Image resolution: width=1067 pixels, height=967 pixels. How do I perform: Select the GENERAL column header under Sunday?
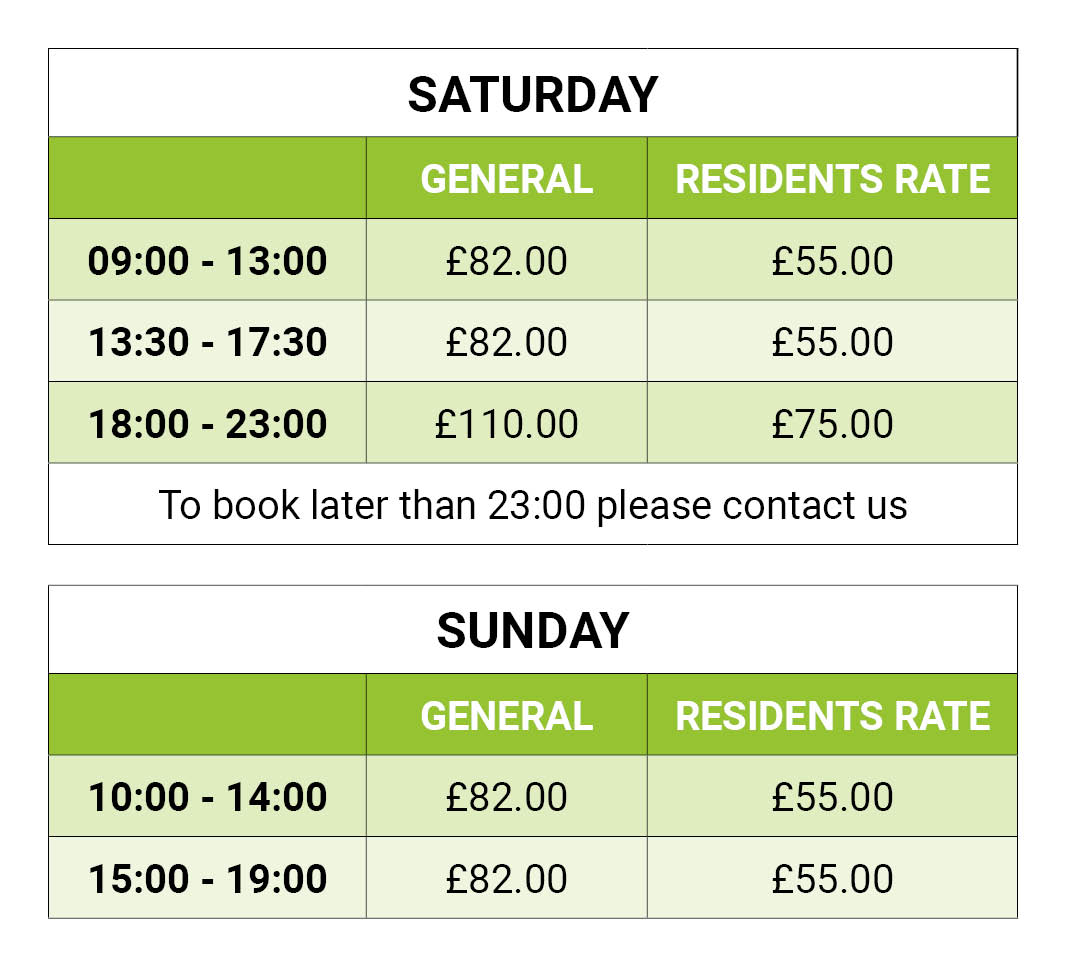(506, 716)
